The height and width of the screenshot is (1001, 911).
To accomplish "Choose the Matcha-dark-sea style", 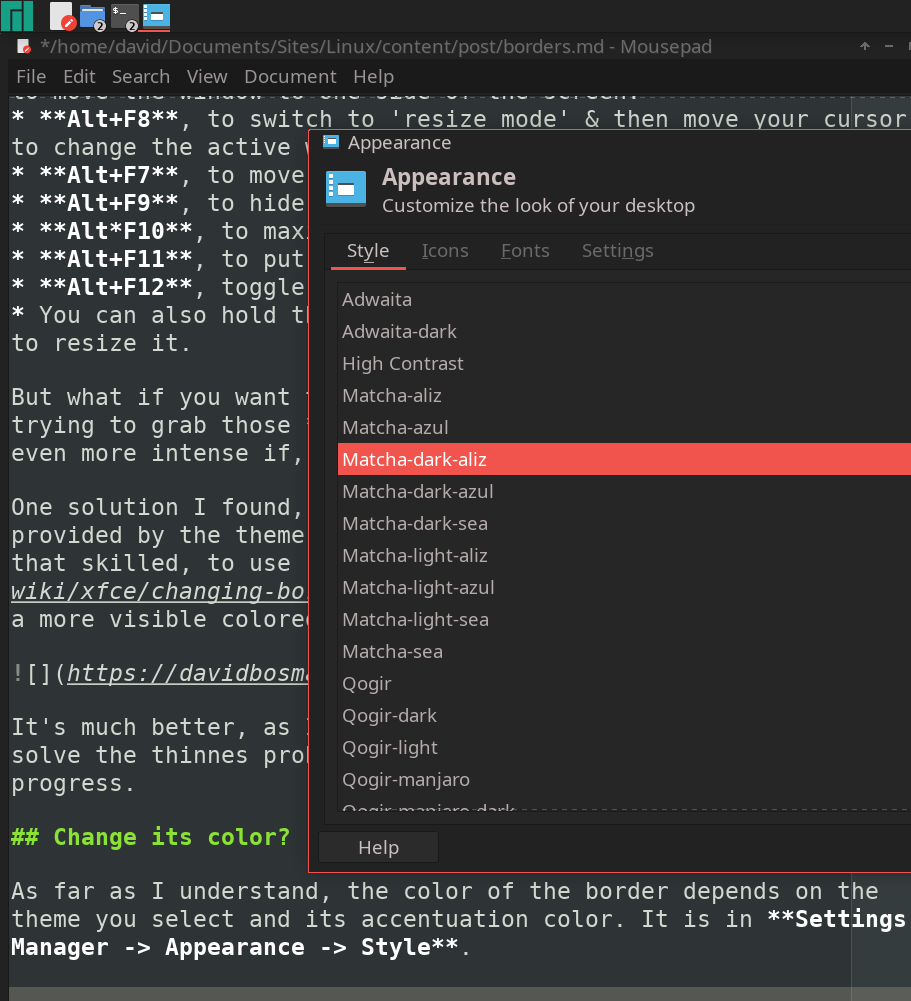I will pyautogui.click(x=415, y=524).
